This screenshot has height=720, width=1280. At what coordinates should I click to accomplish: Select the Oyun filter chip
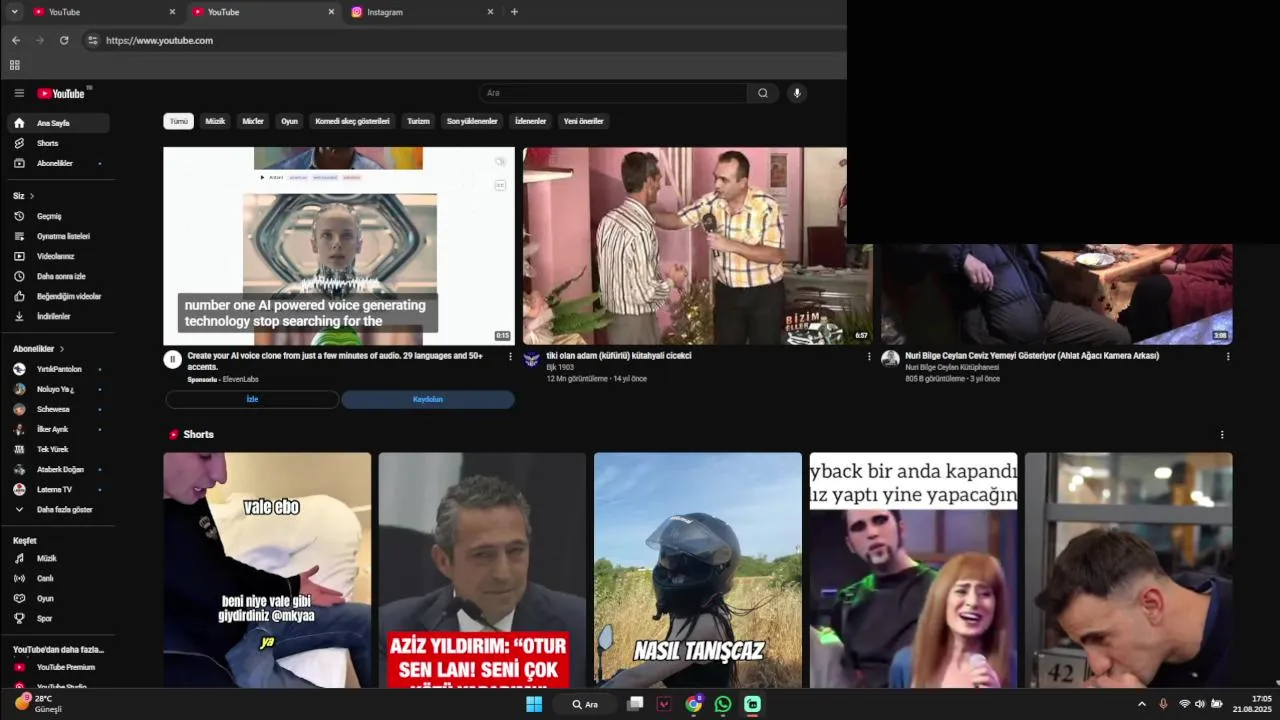(x=289, y=121)
